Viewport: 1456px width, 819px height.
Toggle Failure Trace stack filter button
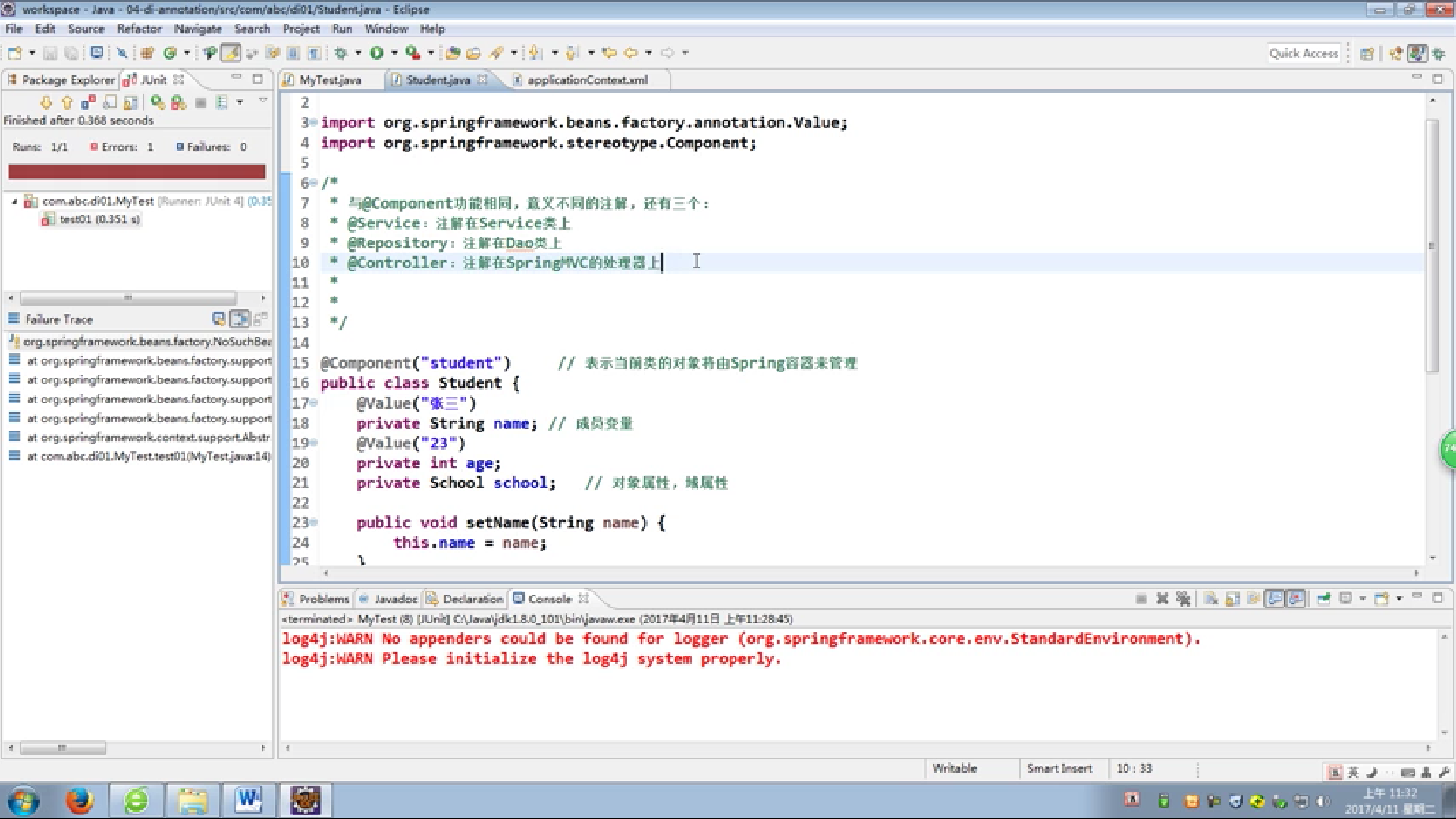(x=240, y=319)
